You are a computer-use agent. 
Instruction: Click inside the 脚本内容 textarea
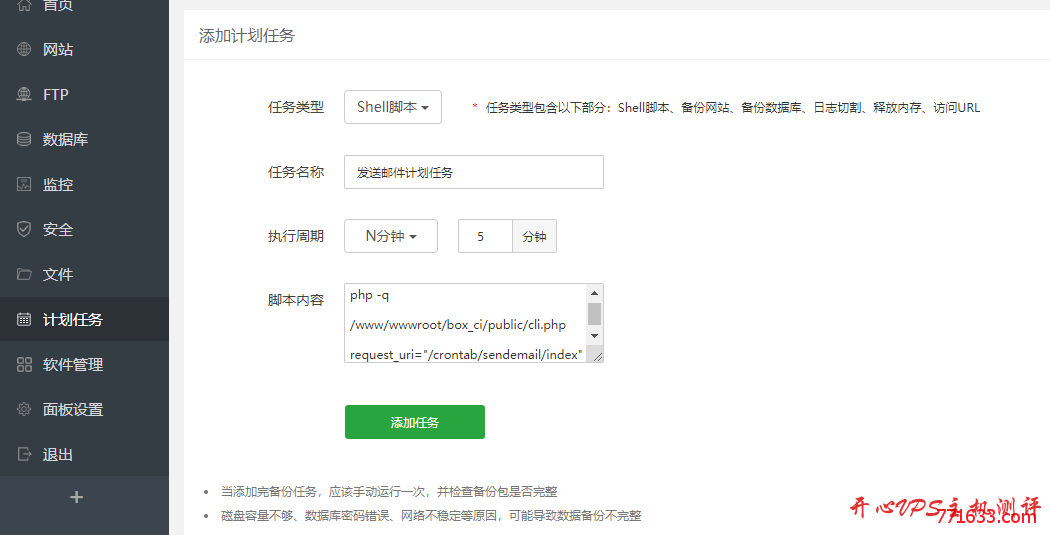[465, 323]
